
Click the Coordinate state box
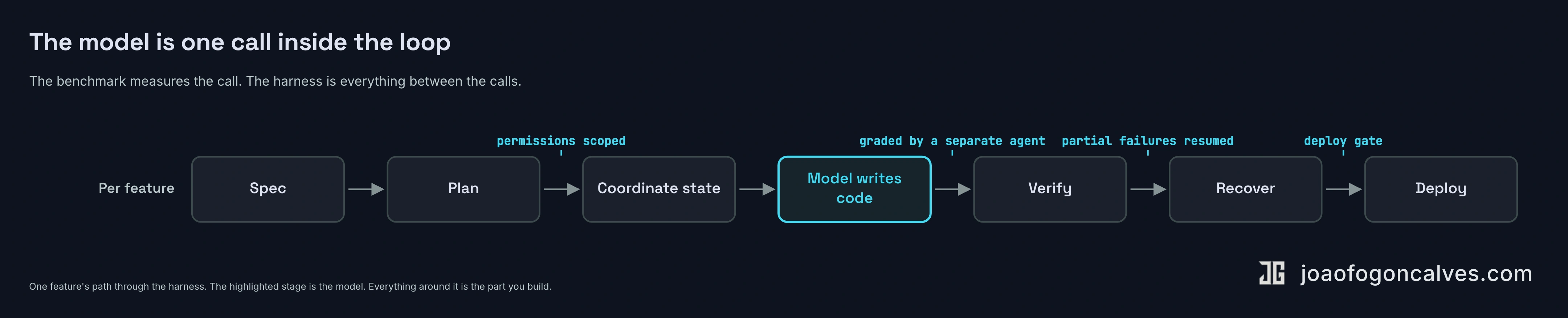tap(659, 189)
